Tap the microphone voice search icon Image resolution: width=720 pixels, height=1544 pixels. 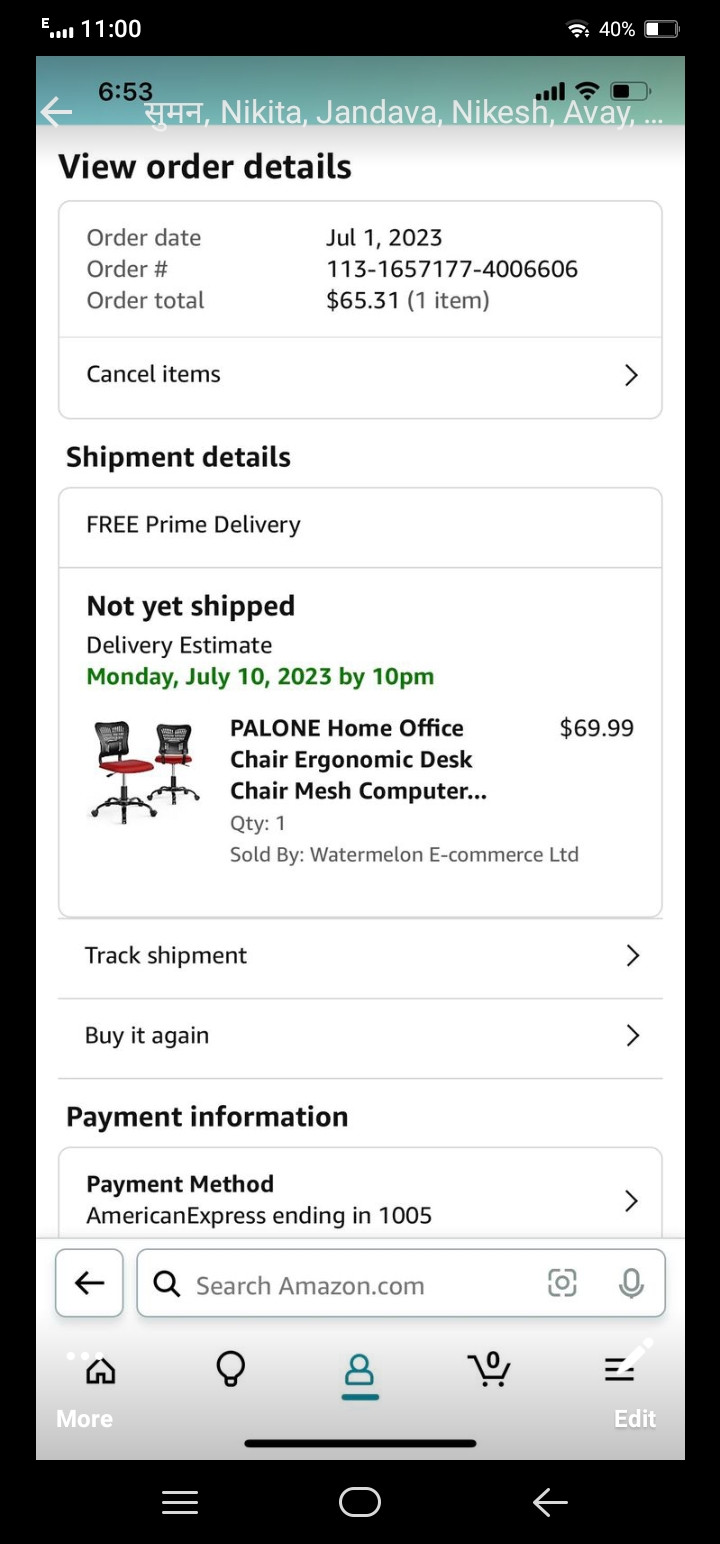pyautogui.click(x=631, y=1283)
